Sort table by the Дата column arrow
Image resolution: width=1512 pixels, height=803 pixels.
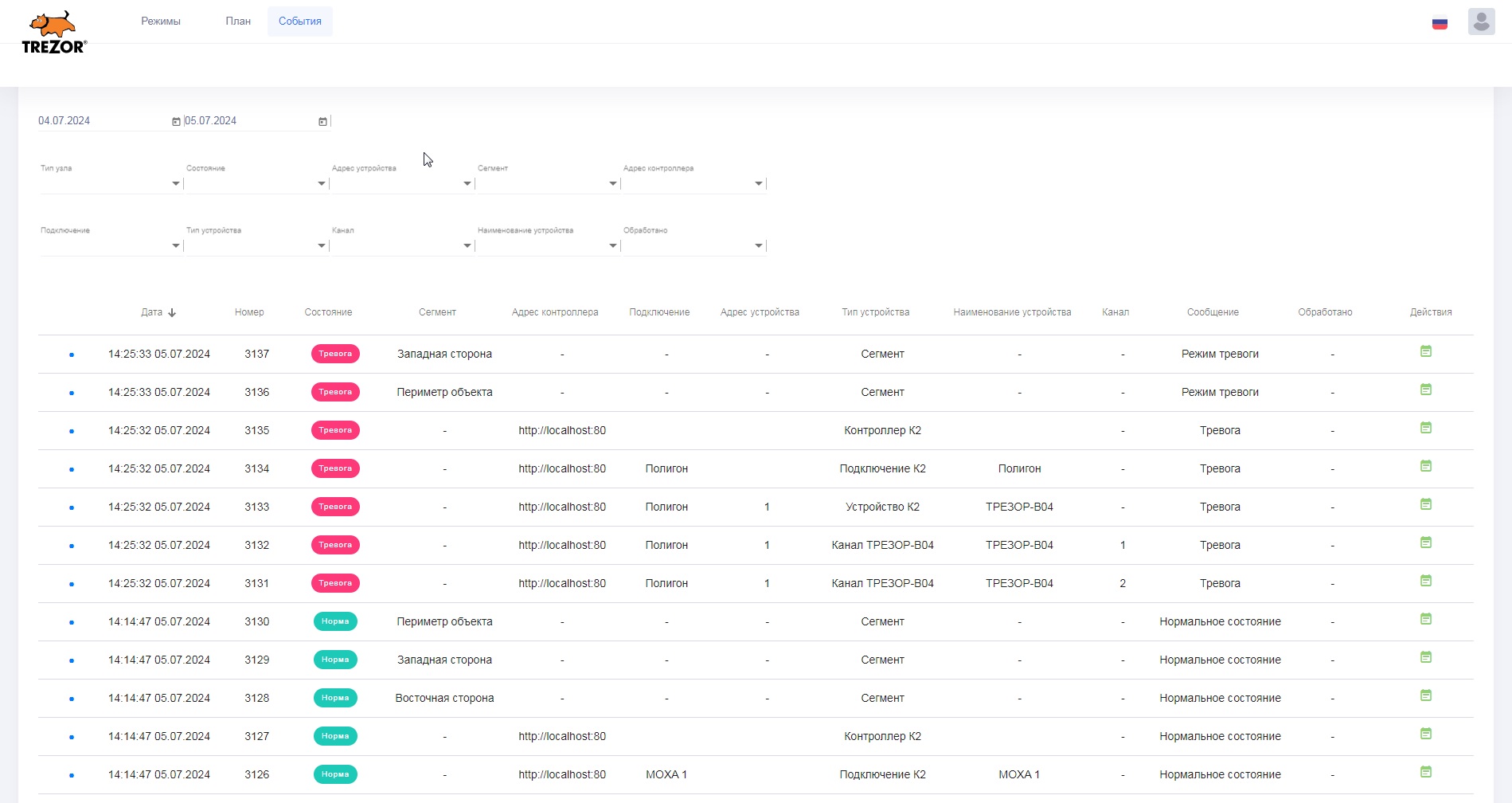(x=172, y=313)
